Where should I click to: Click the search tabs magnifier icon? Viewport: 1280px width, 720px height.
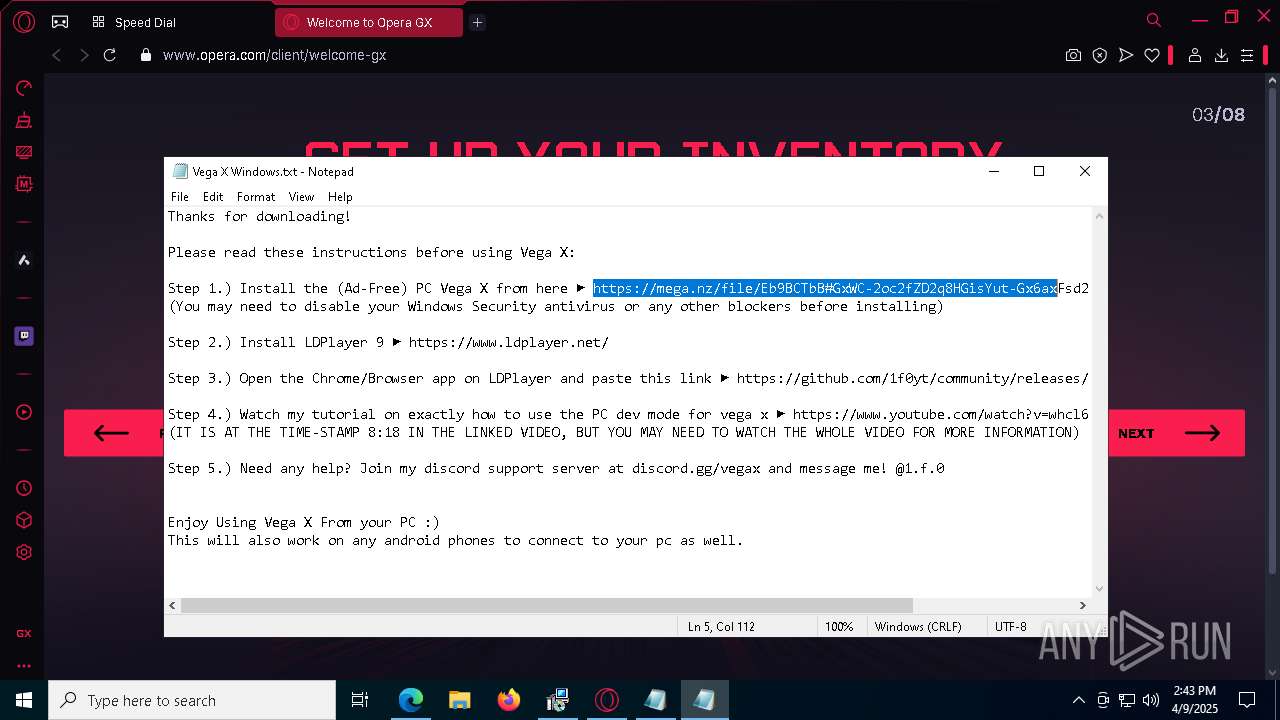(1154, 20)
